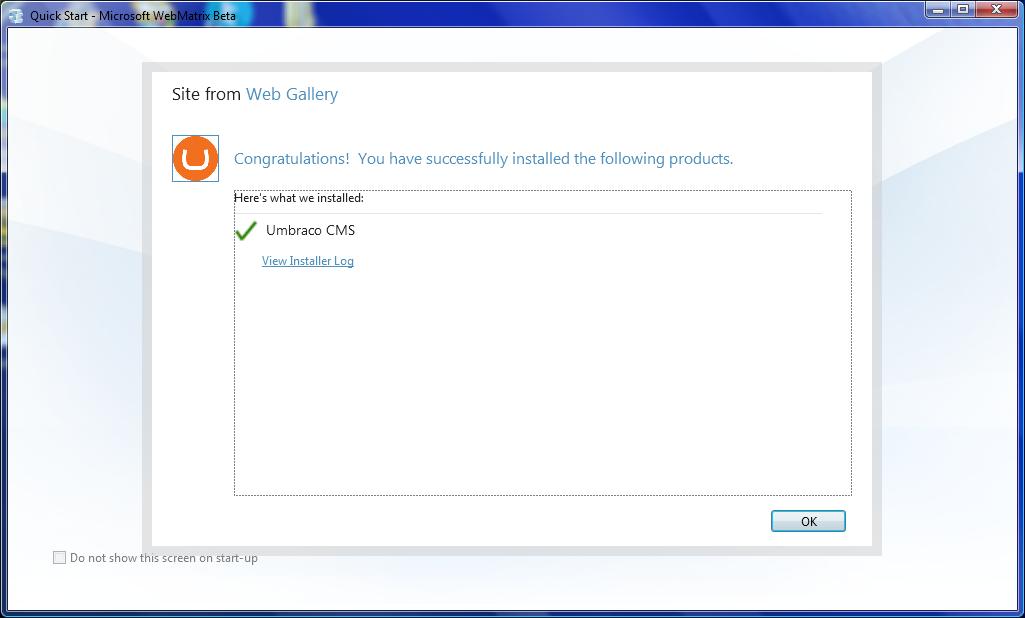Select the Umbraco CMS list entry
Viewport: 1025px width, 618px height.
tap(311, 230)
